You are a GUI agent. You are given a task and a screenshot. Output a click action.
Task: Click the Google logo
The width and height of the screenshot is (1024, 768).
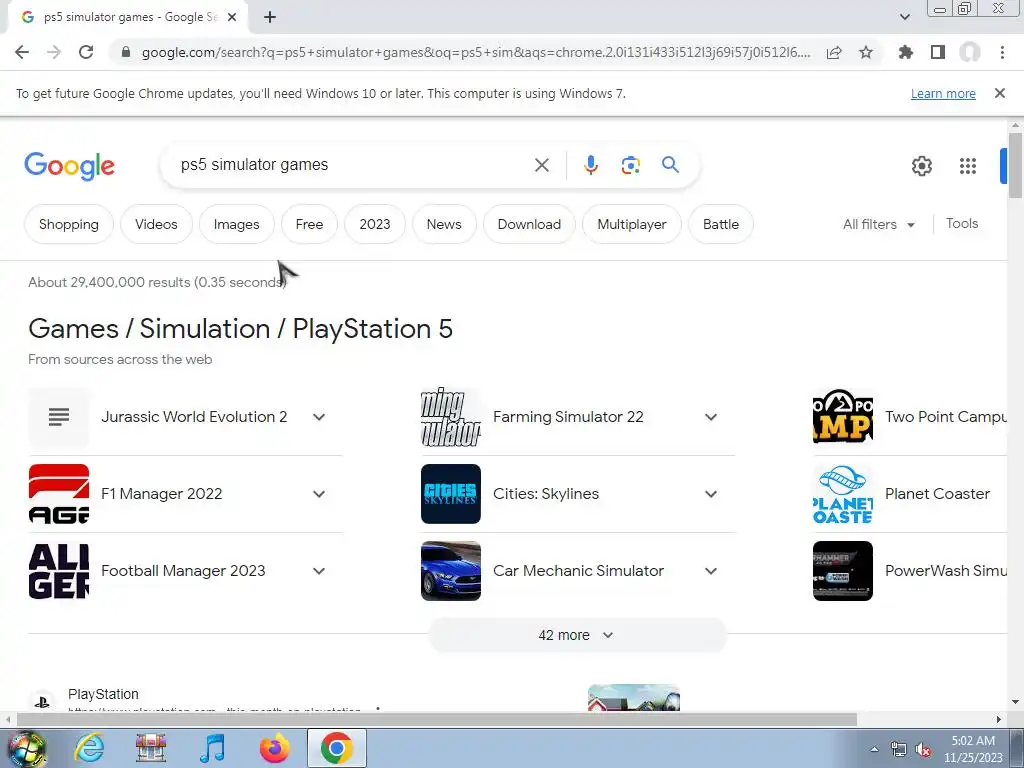click(69, 166)
